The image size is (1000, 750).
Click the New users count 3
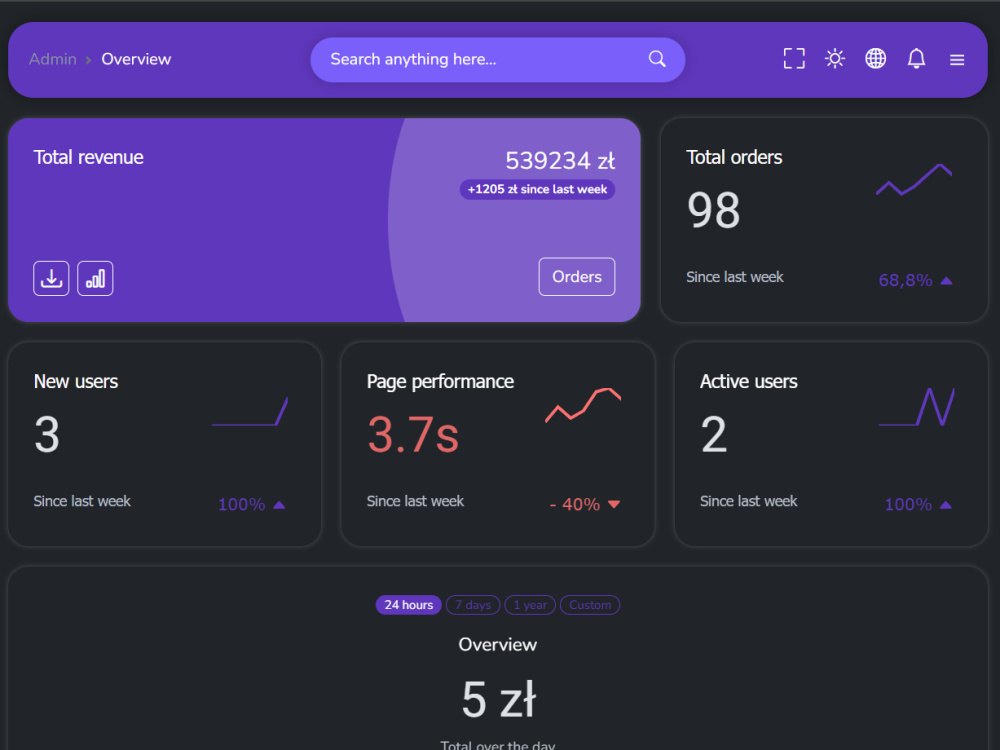click(47, 434)
